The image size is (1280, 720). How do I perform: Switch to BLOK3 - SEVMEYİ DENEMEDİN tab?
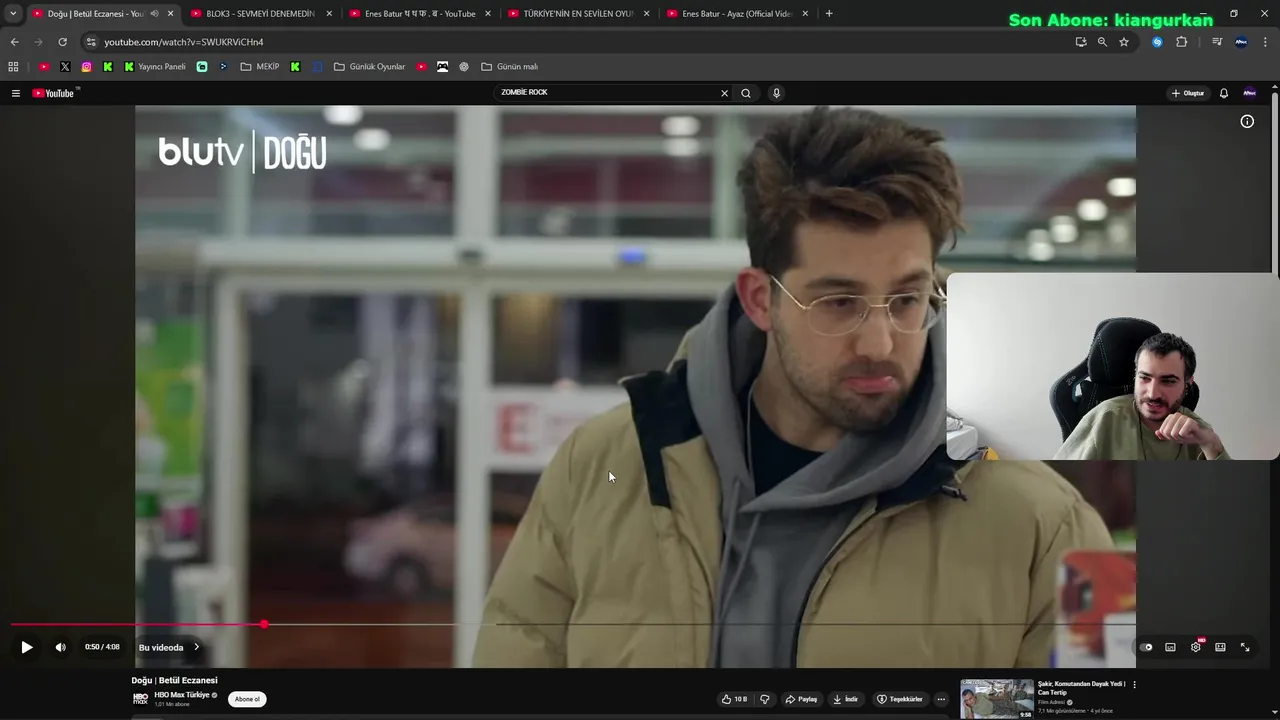click(260, 14)
